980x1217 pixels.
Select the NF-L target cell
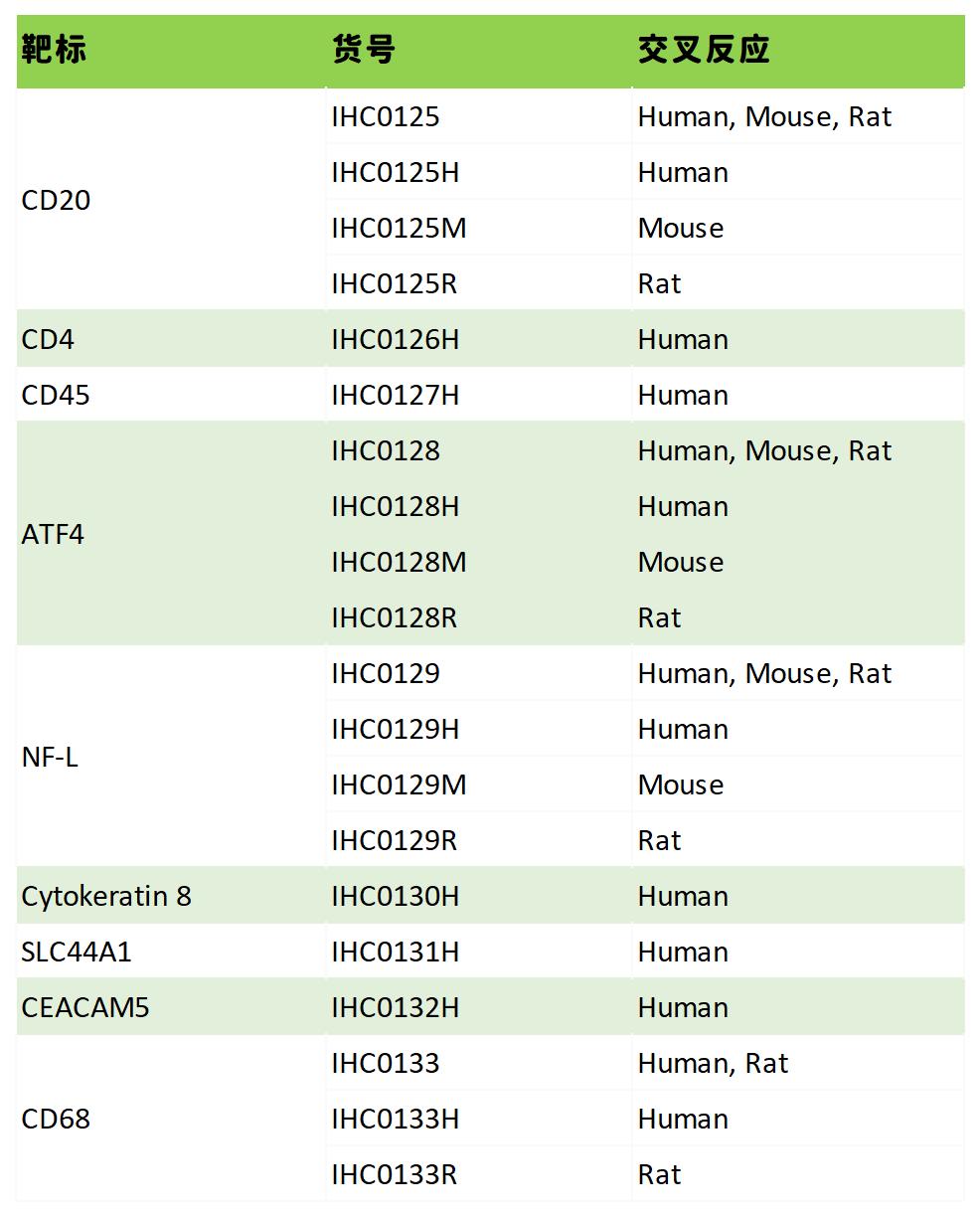point(50,758)
